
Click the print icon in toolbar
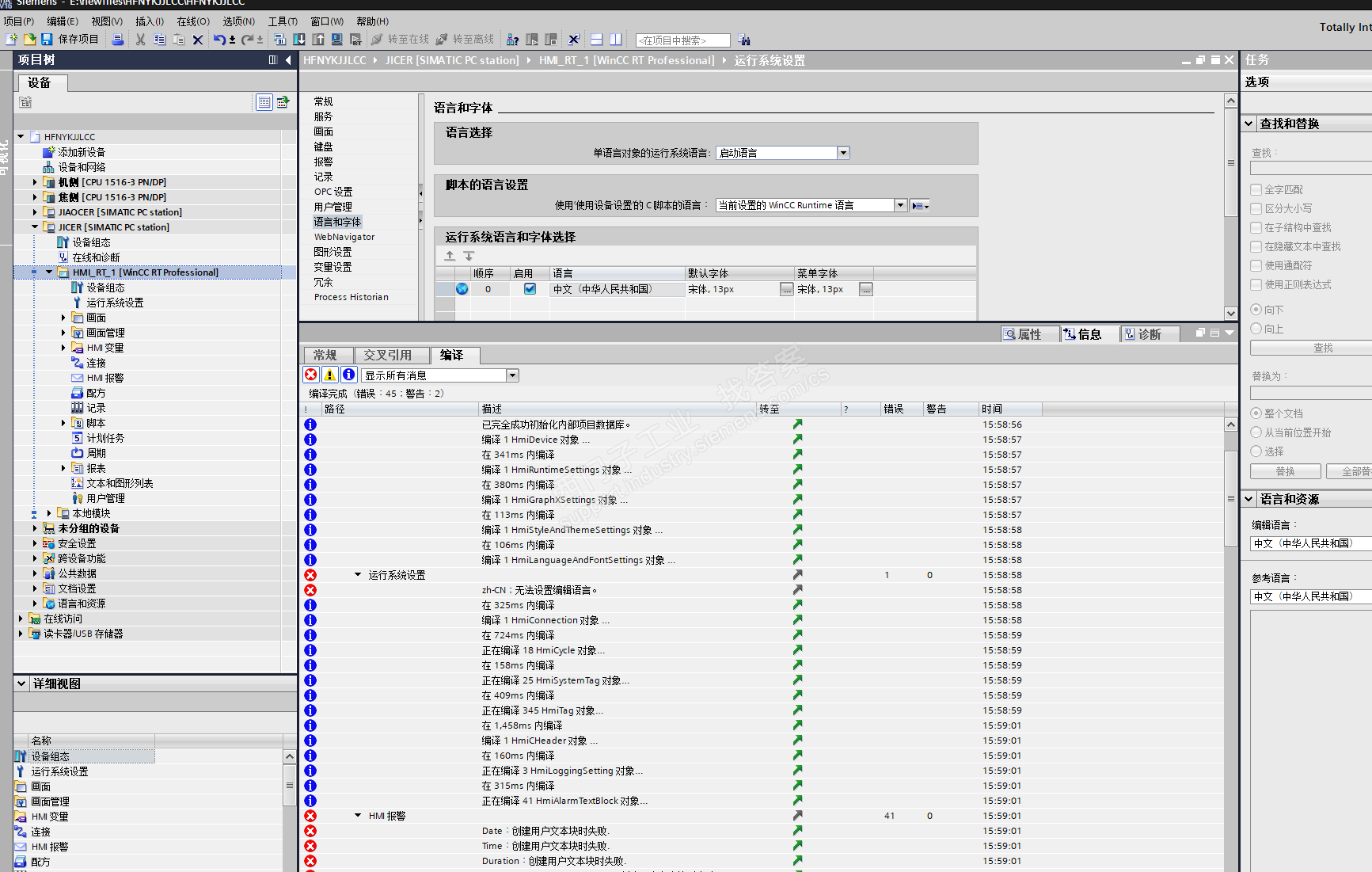pos(118,40)
